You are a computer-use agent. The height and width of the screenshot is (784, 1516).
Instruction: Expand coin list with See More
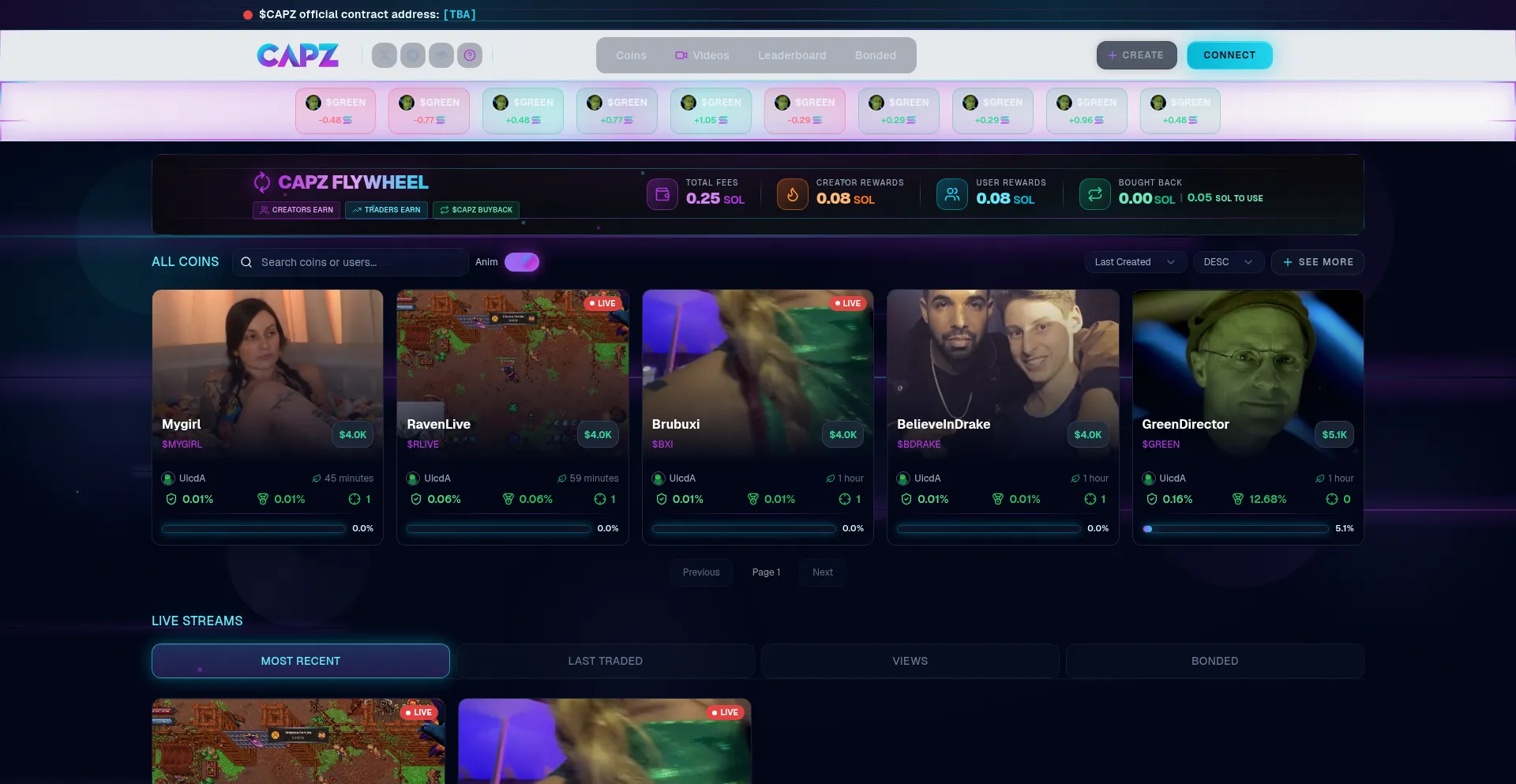[1317, 262]
